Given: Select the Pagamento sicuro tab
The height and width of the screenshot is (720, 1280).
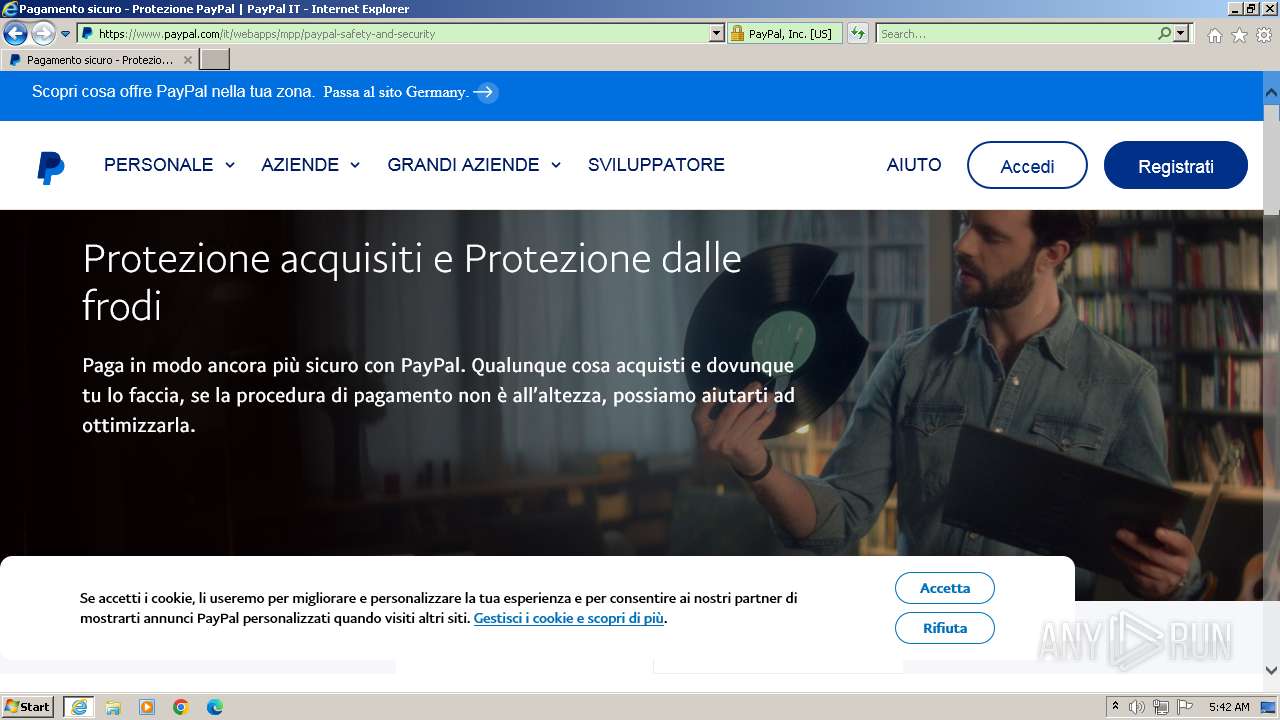Looking at the screenshot, I should pyautogui.click(x=100, y=60).
